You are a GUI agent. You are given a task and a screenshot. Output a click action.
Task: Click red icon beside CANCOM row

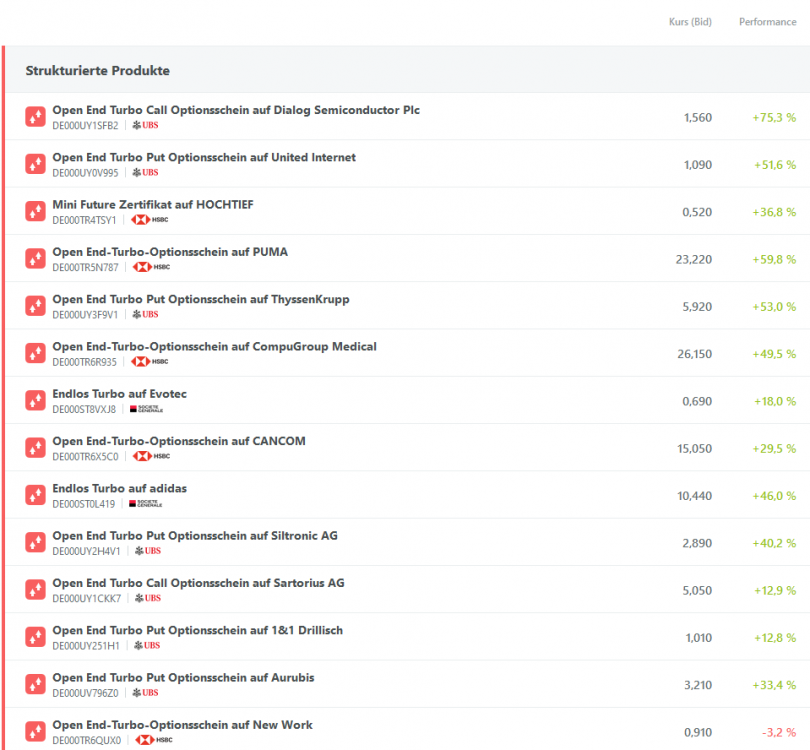[x=35, y=448]
